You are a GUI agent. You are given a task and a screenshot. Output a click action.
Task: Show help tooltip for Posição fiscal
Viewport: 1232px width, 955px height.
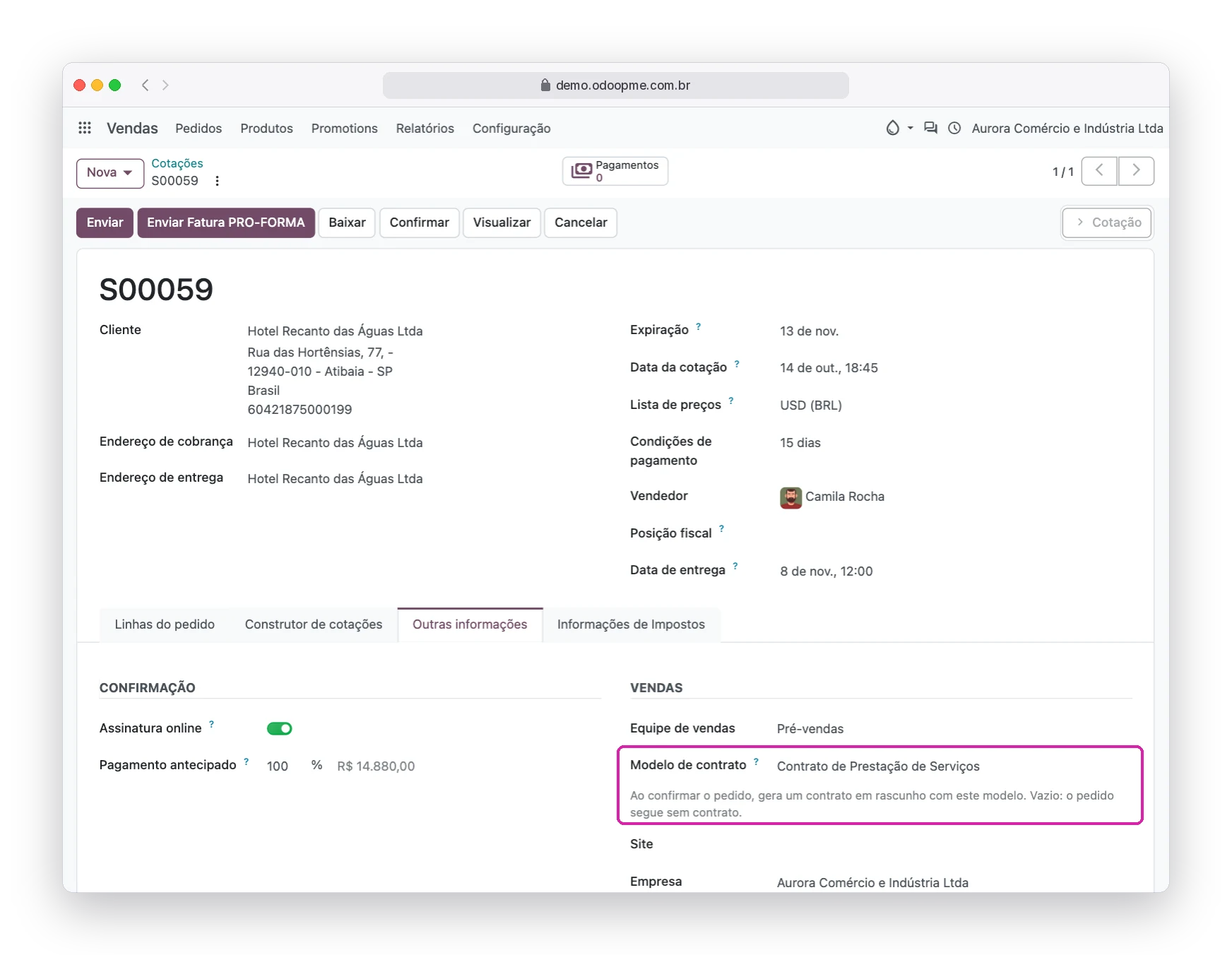pos(721,528)
